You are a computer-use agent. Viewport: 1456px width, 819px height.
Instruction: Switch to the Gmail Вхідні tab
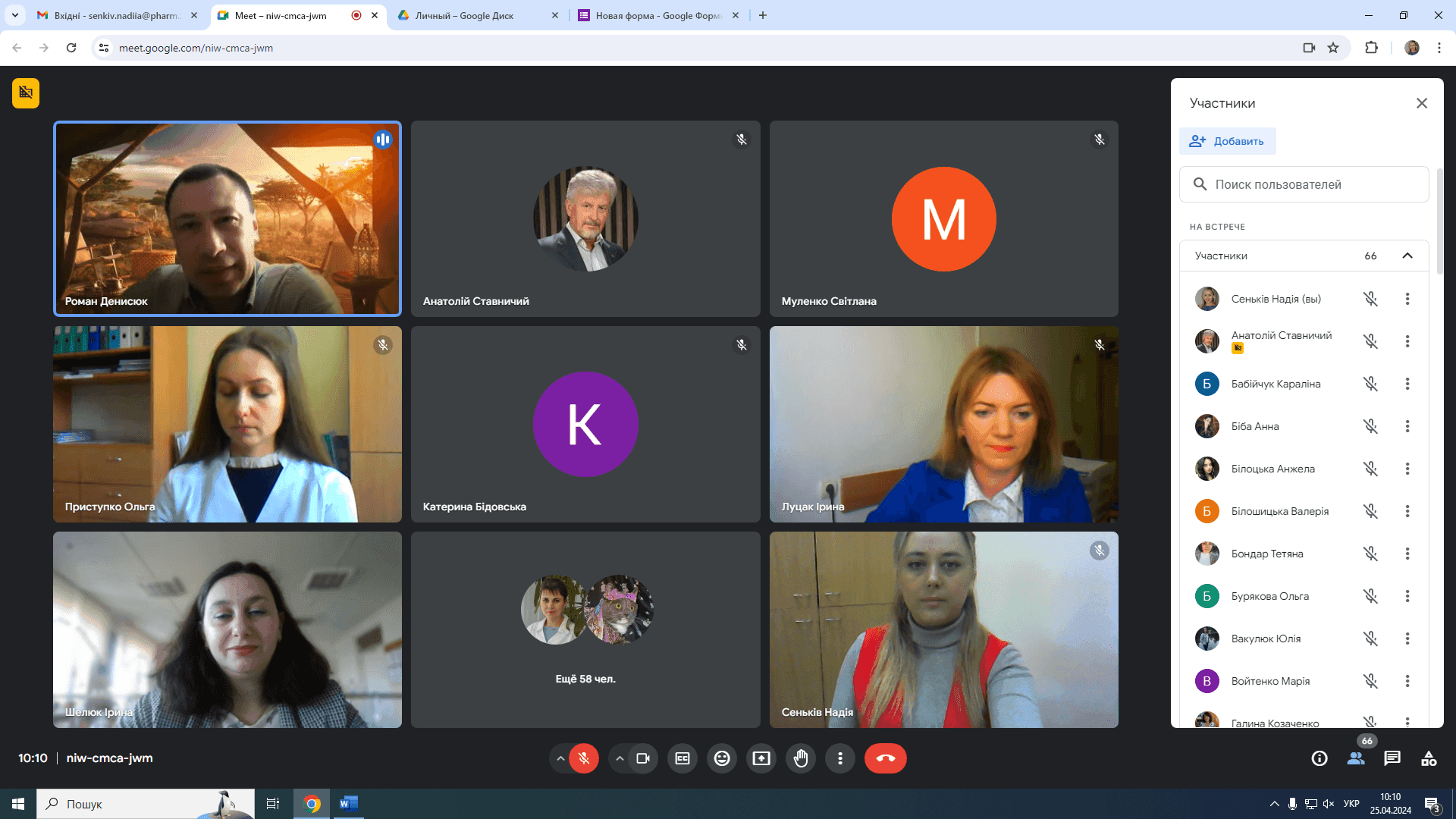[118, 15]
